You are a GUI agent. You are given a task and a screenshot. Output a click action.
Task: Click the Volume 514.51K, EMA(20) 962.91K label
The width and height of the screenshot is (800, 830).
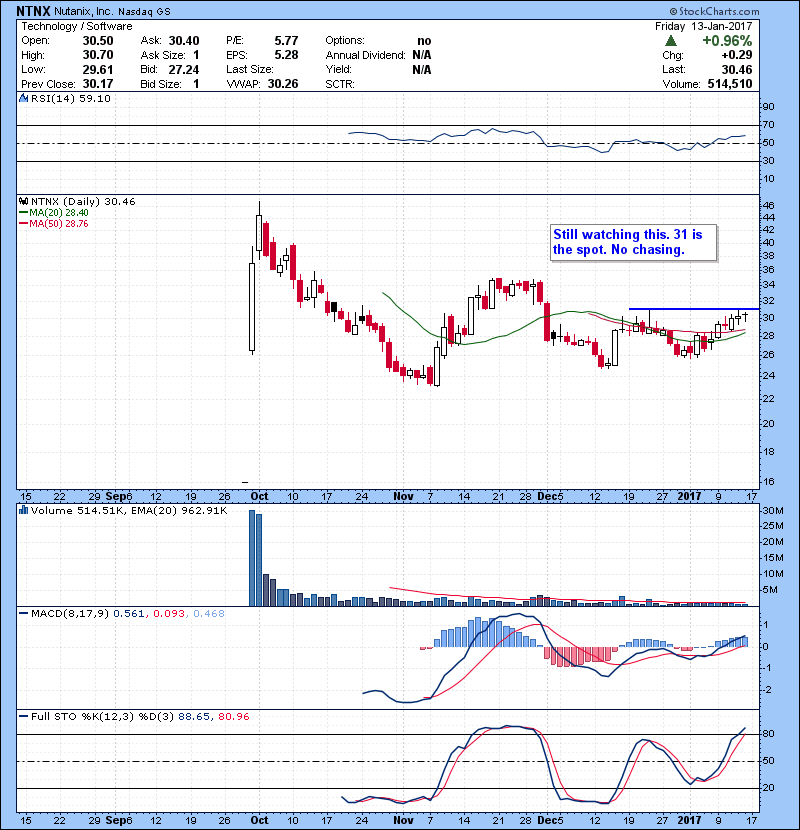(x=129, y=510)
